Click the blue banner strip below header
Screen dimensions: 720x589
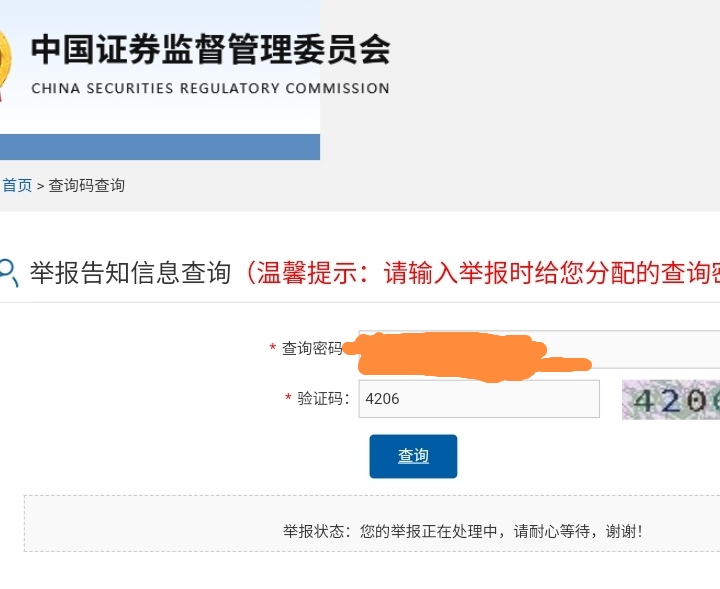[160, 146]
